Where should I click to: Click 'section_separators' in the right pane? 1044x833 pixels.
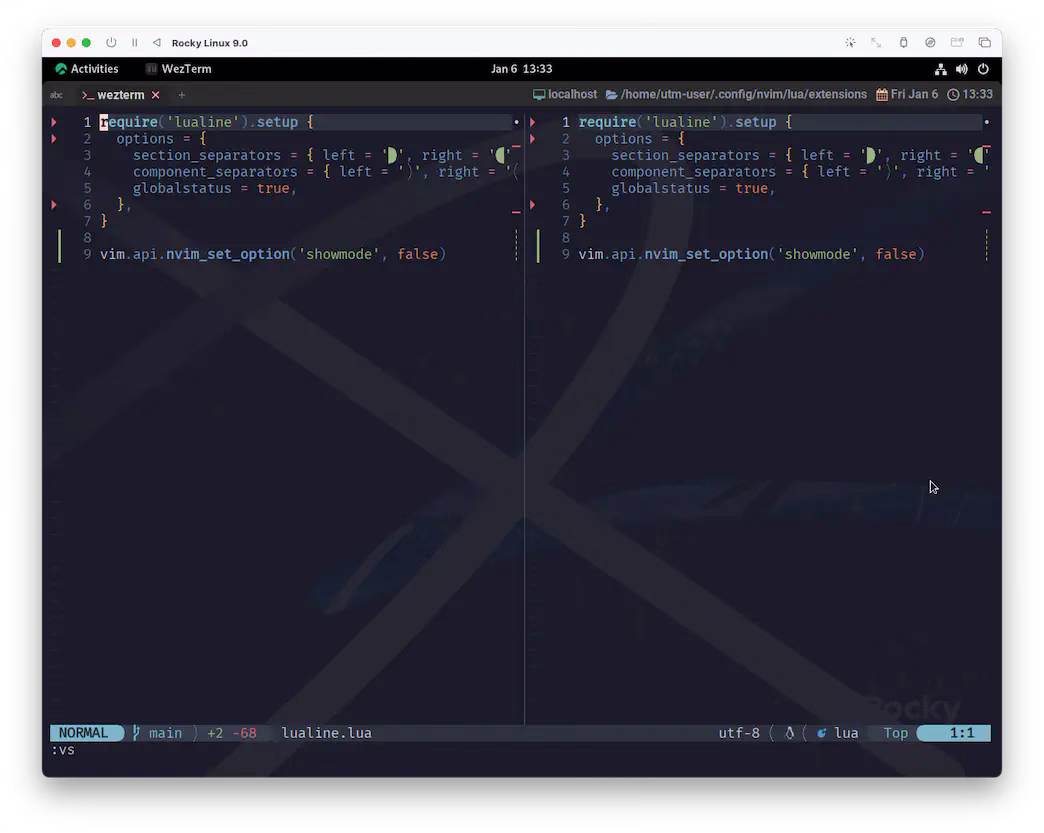(685, 155)
